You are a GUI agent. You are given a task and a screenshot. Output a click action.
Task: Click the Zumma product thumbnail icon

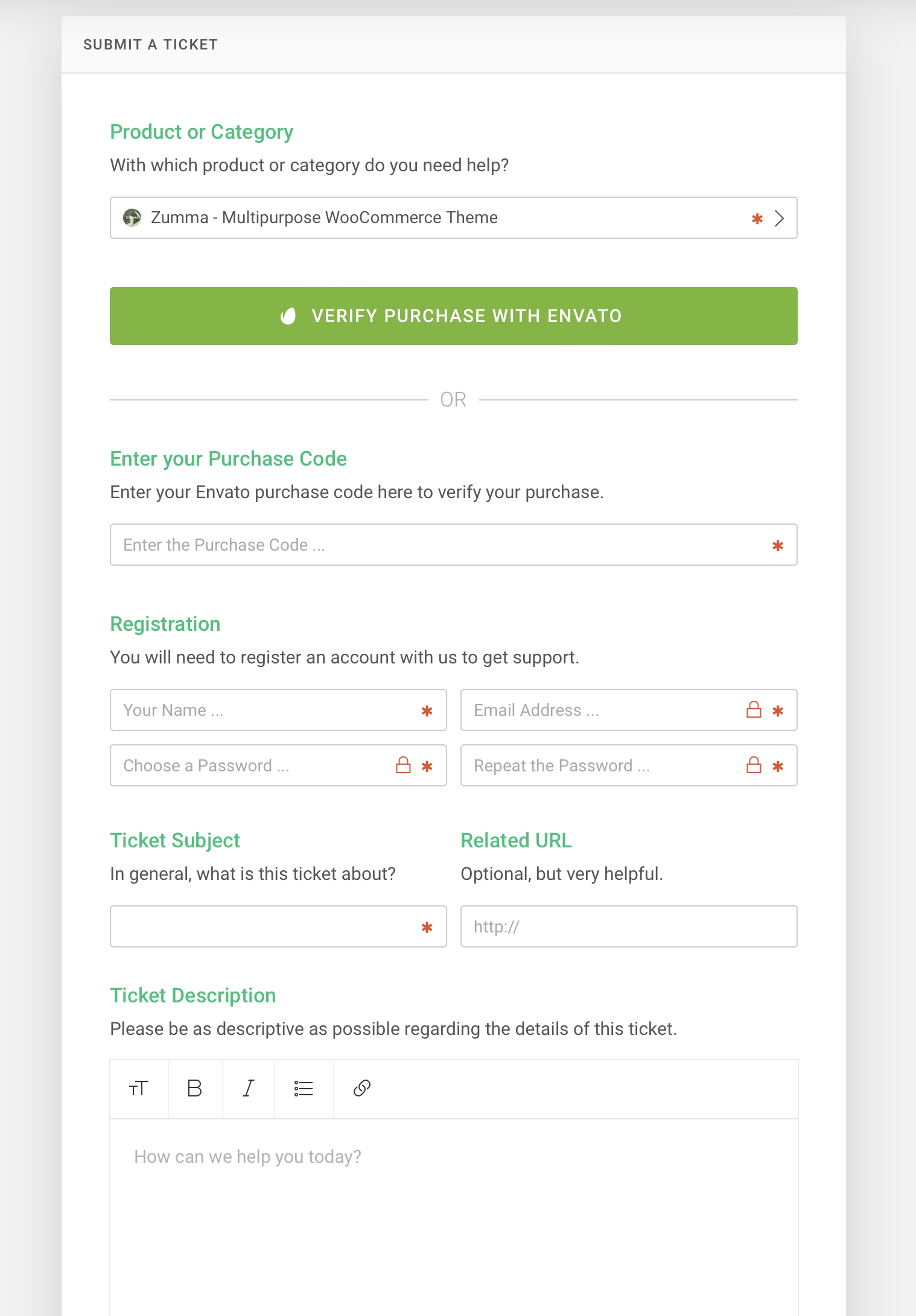click(132, 218)
